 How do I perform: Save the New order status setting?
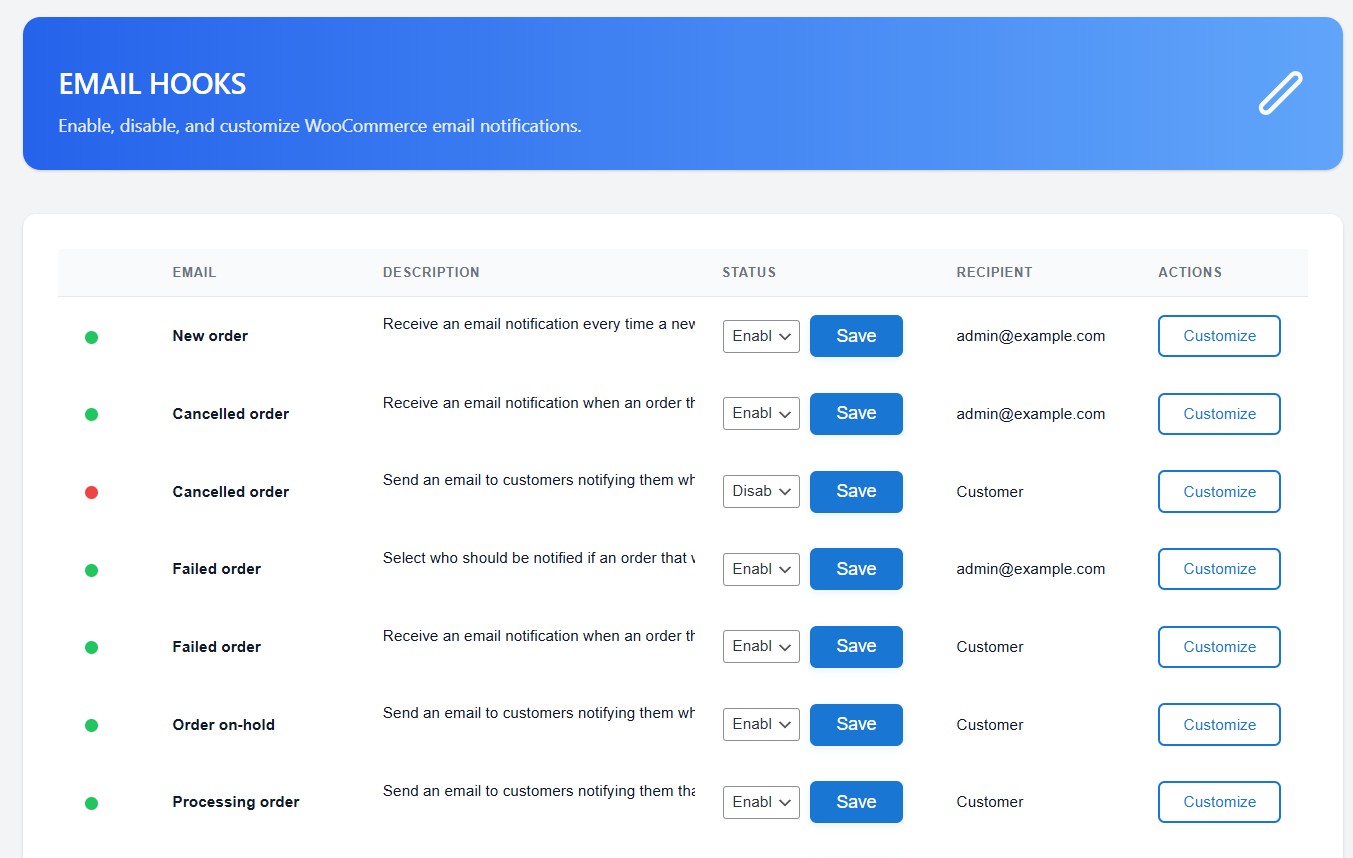pyautogui.click(x=856, y=336)
